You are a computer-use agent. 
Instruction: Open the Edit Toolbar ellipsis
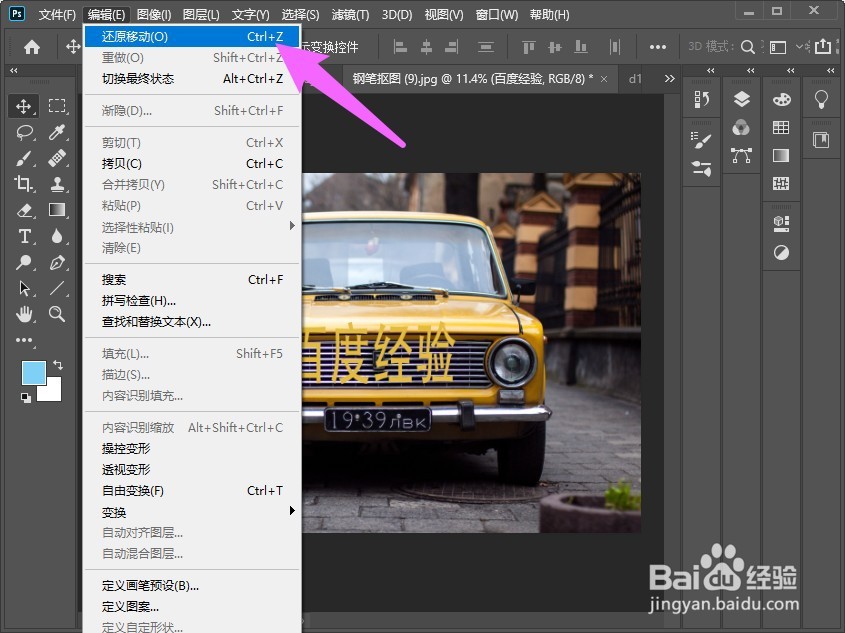(x=24, y=340)
